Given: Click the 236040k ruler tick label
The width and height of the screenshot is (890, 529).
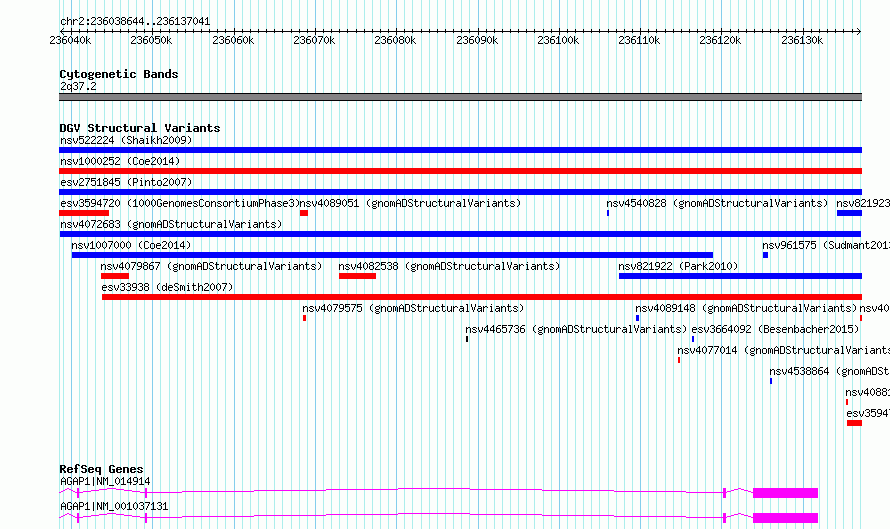Looking at the screenshot, I should pos(70,40).
